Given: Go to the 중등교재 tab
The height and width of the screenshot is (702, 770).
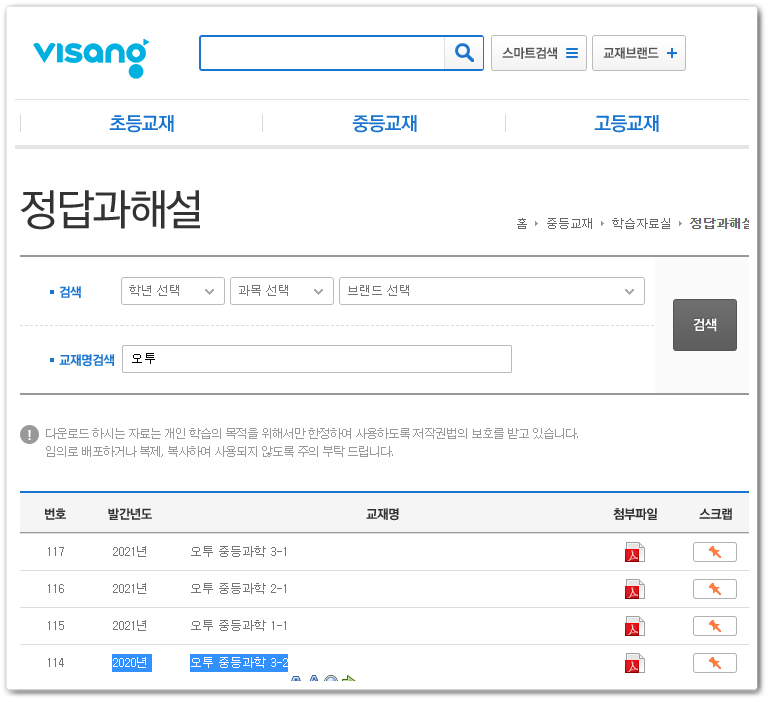Looking at the screenshot, I should pyautogui.click(x=385, y=123).
